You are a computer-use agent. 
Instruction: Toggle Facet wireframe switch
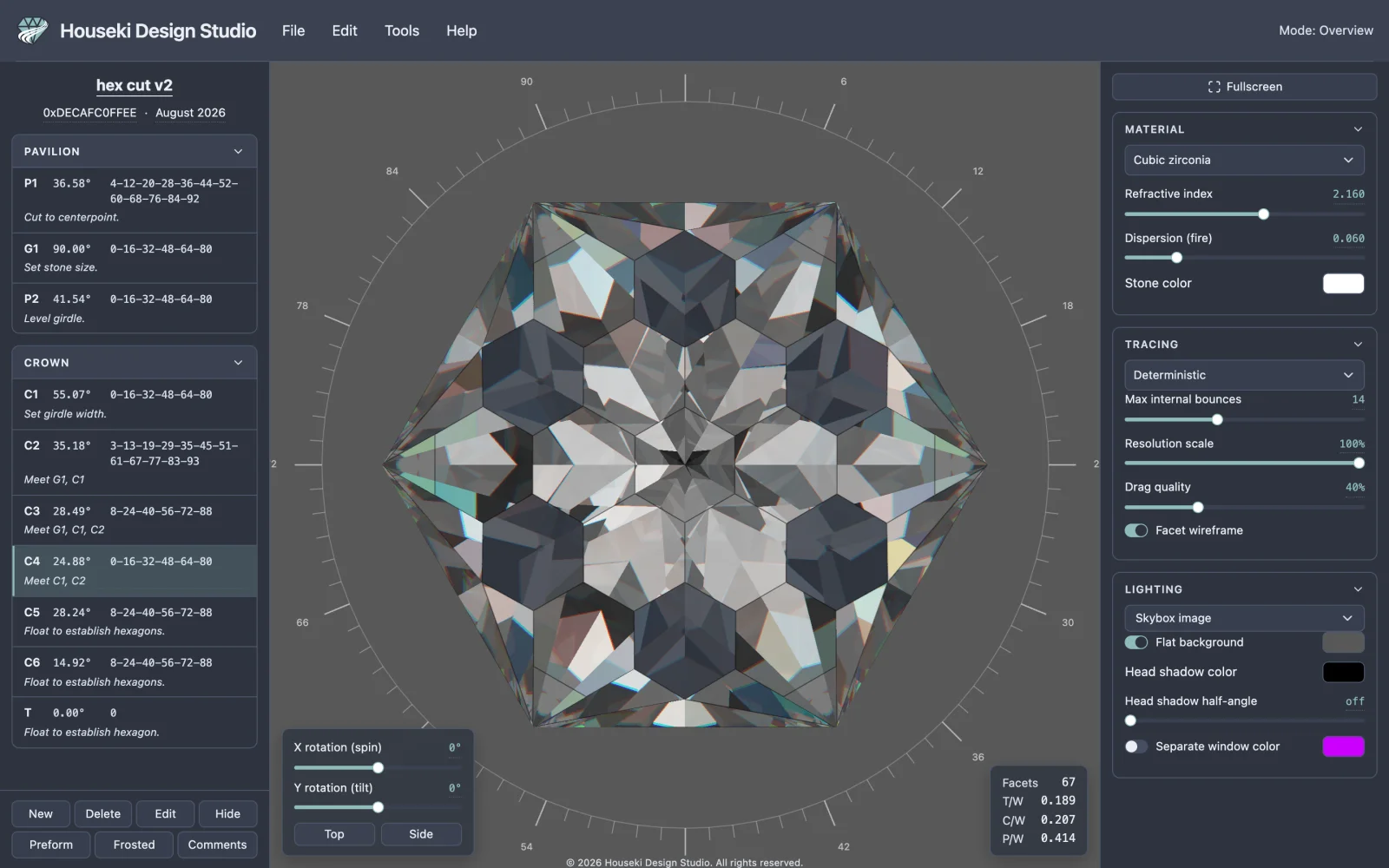(1136, 530)
